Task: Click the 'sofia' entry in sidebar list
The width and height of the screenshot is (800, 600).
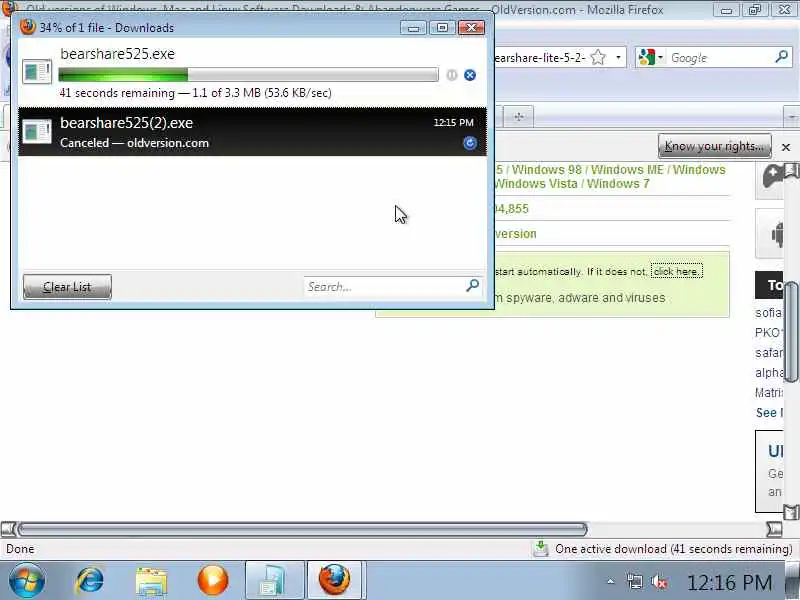Action: pos(768,313)
